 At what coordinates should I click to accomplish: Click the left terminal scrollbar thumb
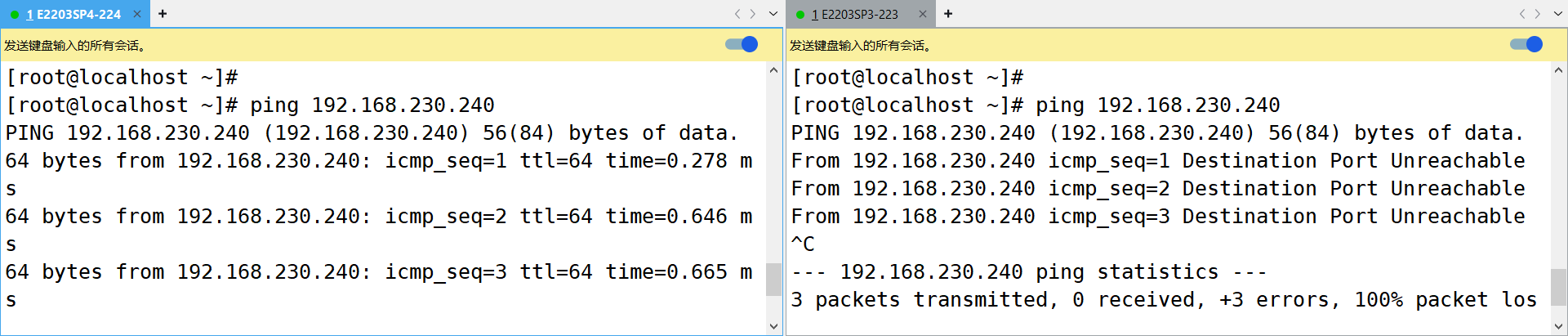coord(773,279)
